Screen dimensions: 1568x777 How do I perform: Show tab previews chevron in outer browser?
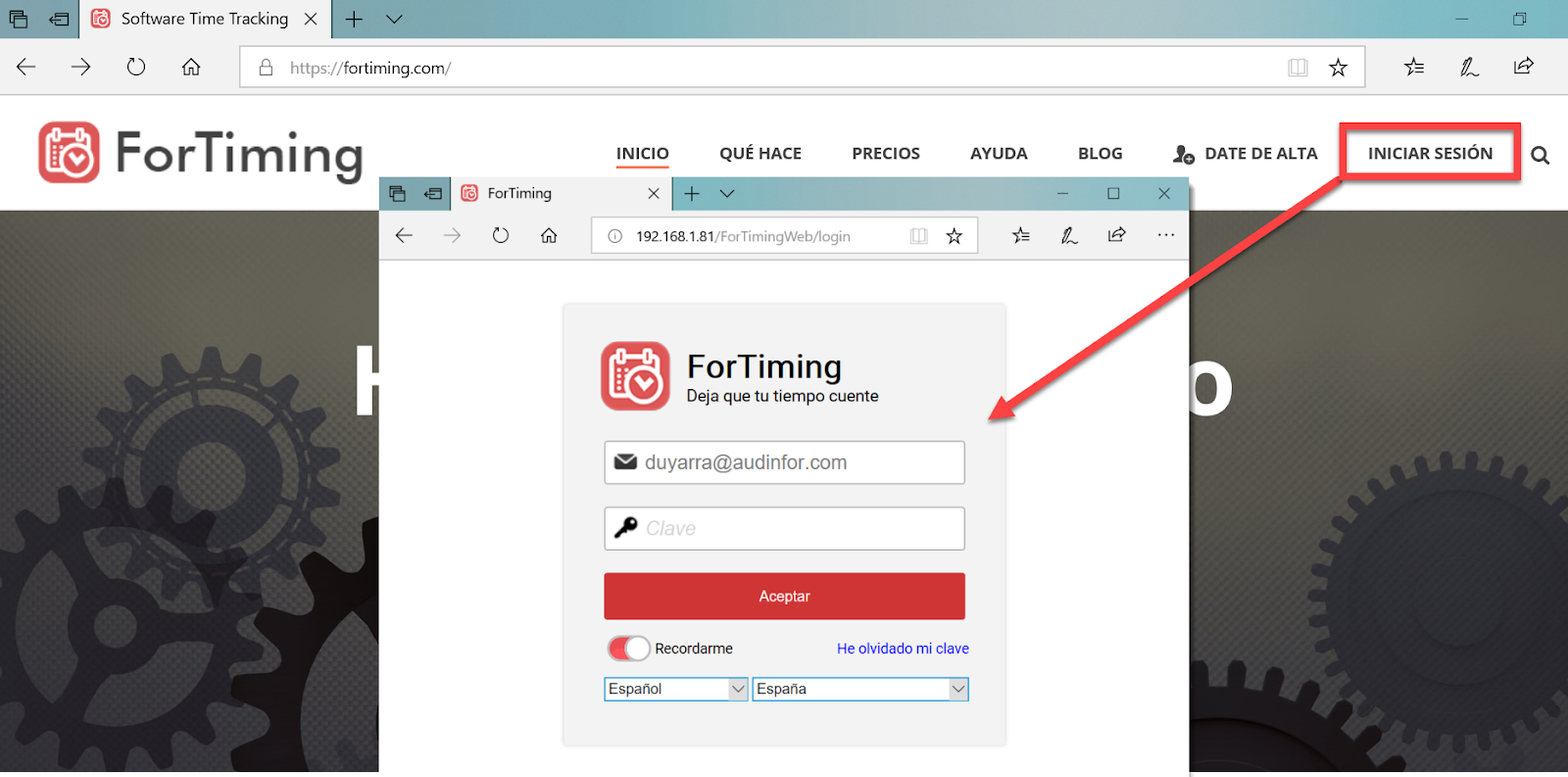coord(394,19)
